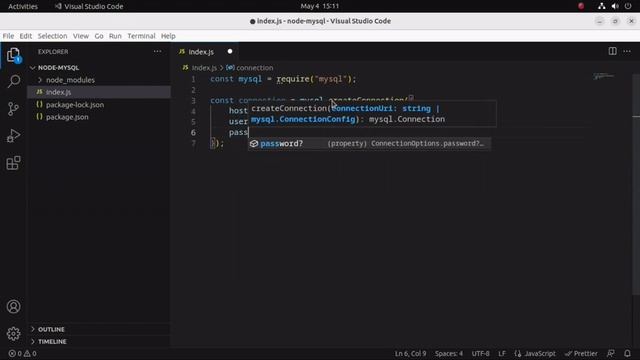
Task: Open editor more actions menu
Action: coord(627,51)
